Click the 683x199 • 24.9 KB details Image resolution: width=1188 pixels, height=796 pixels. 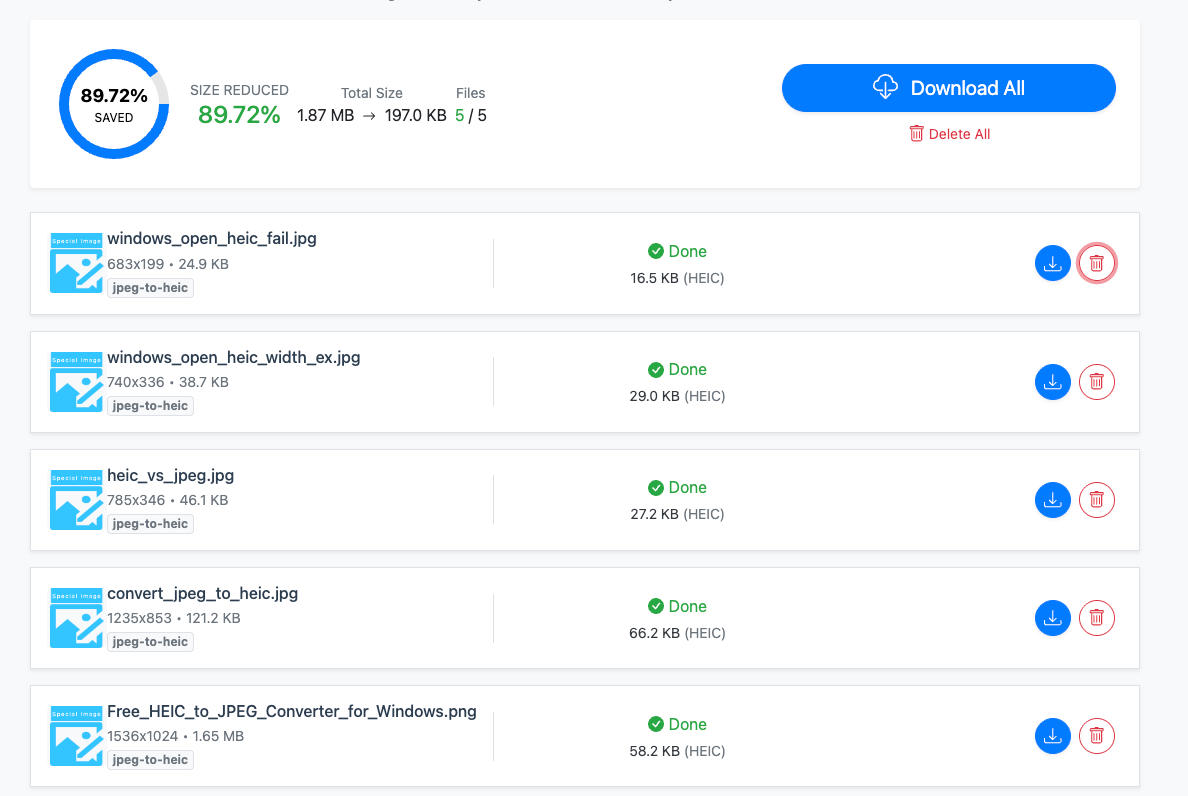pos(168,264)
